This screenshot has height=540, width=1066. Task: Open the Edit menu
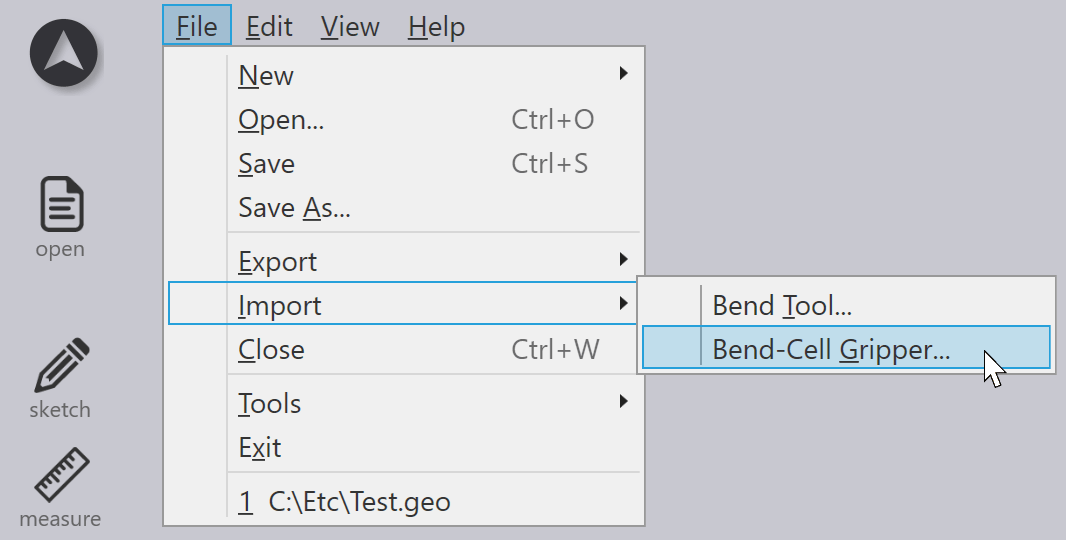coord(269,26)
